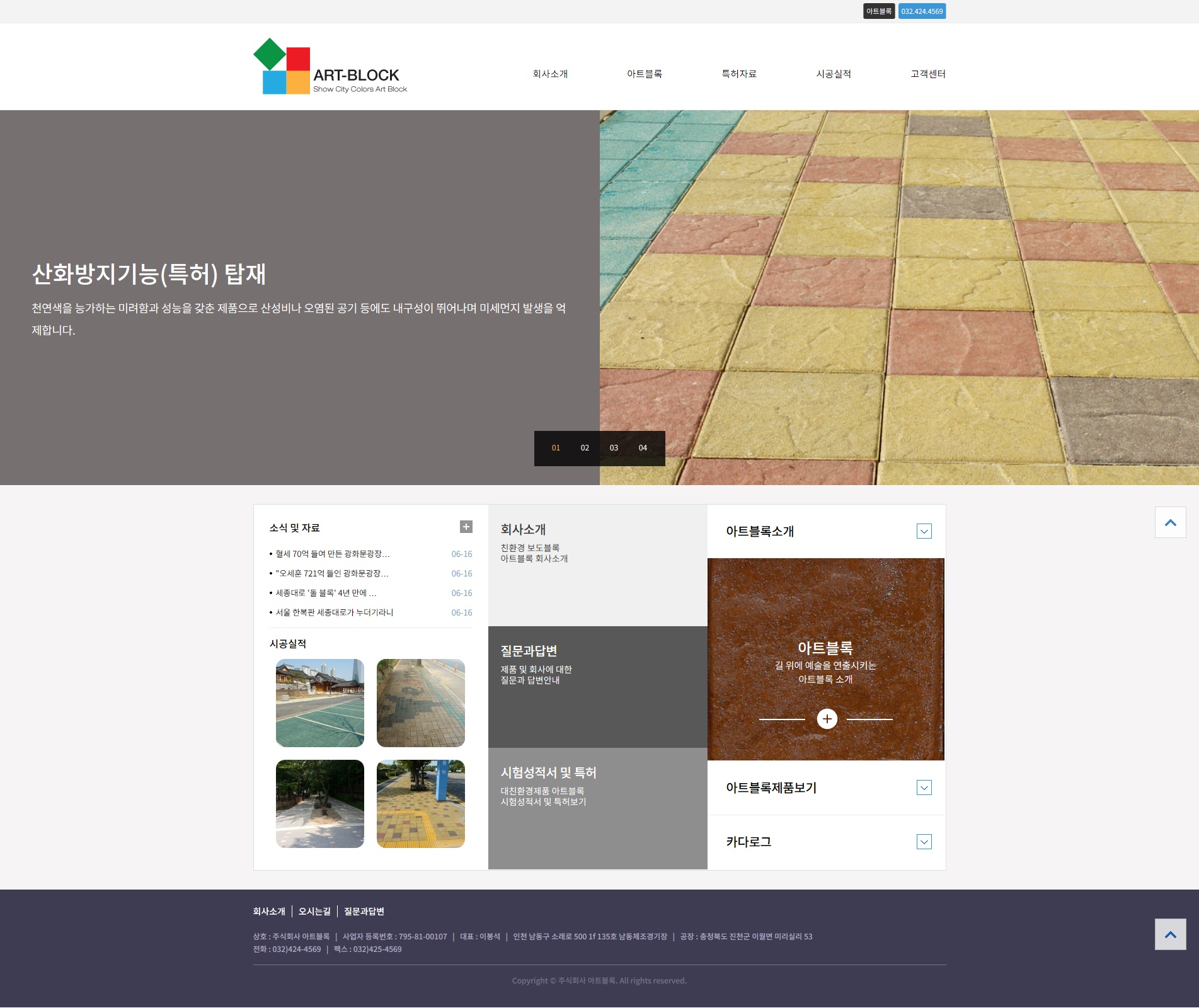Switch to slide 04 in the banner
Viewport: 1199px width, 1008px height.
click(643, 448)
